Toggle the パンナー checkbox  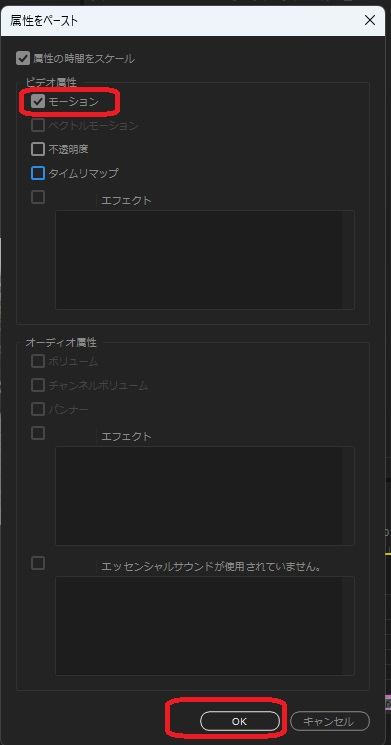[x=38, y=409]
